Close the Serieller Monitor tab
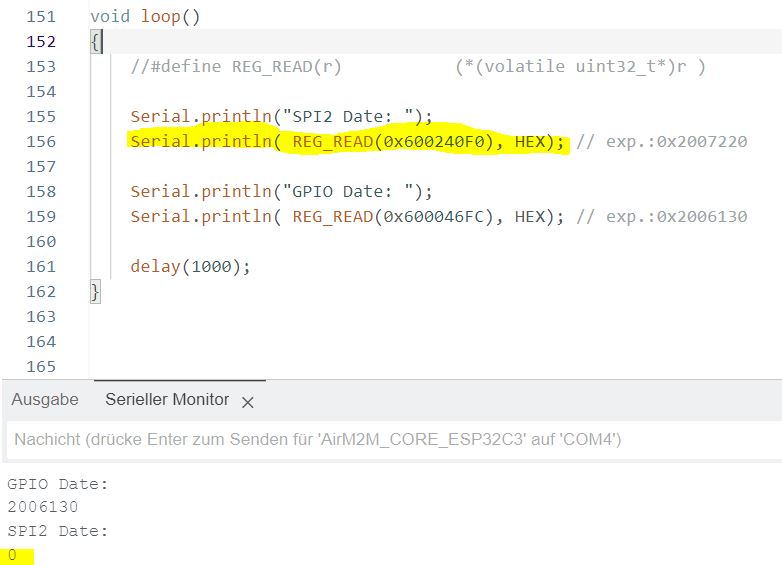782x565 pixels. pos(248,402)
